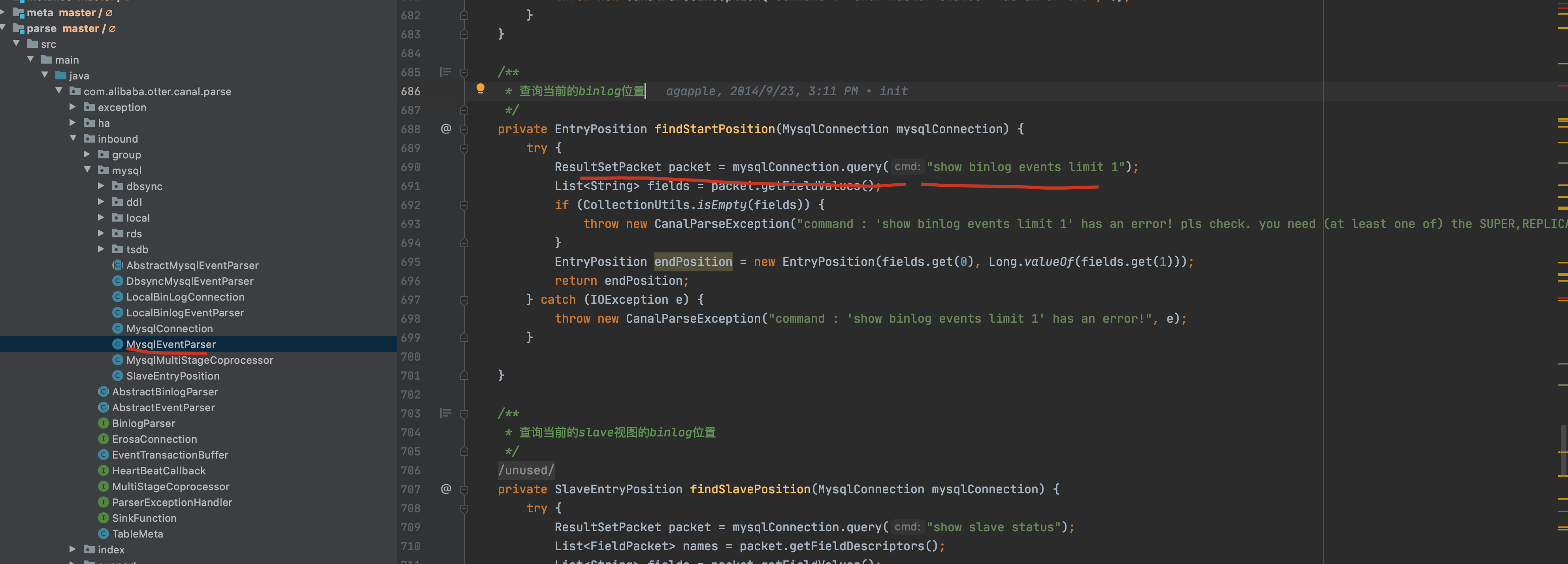The image size is (1568, 564).
Task: Click the findStartPosition method name
Action: coord(714,129)
